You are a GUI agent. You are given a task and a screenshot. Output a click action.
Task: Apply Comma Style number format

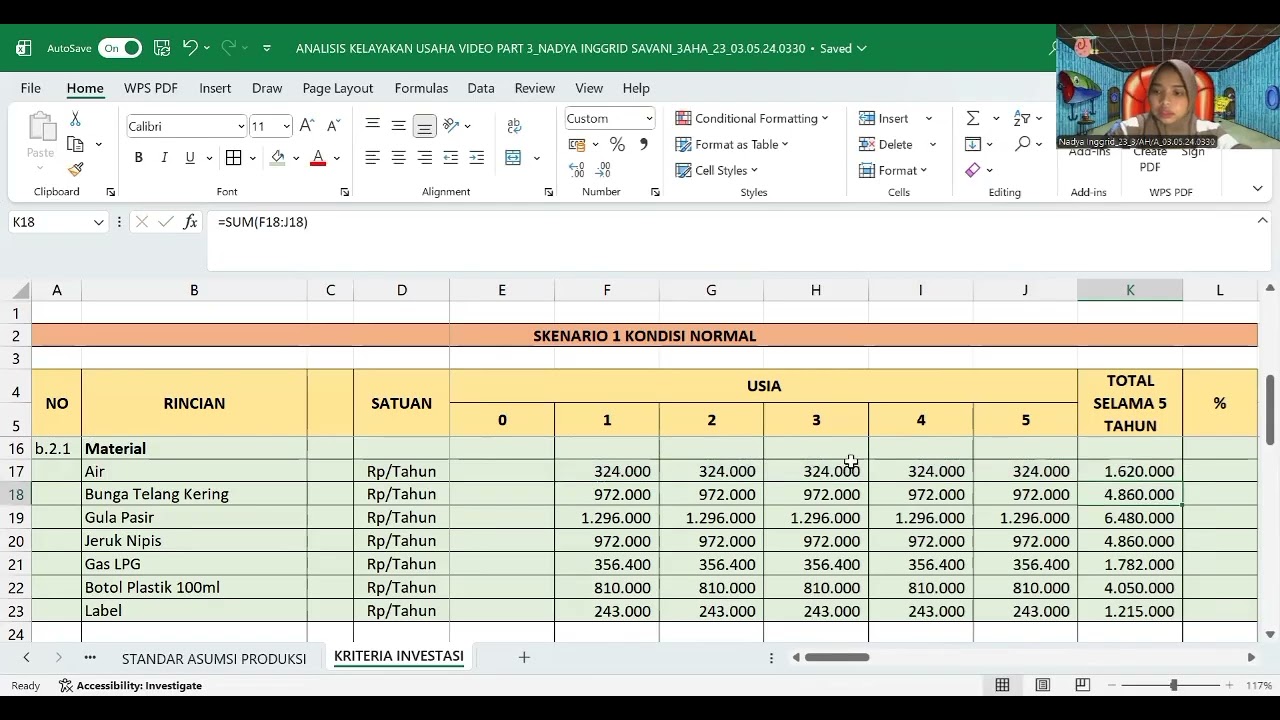tap(643, 145)
